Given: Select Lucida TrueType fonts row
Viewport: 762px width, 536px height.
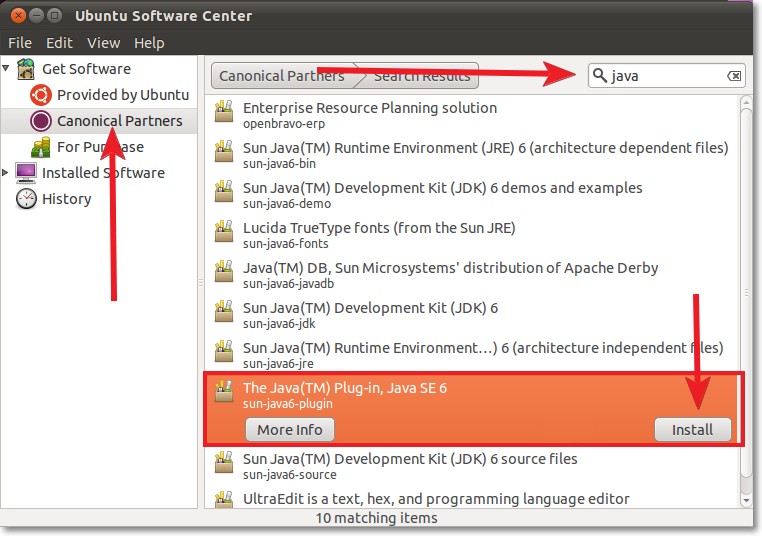Looking at the screenshot, I should tap(472, 235).
